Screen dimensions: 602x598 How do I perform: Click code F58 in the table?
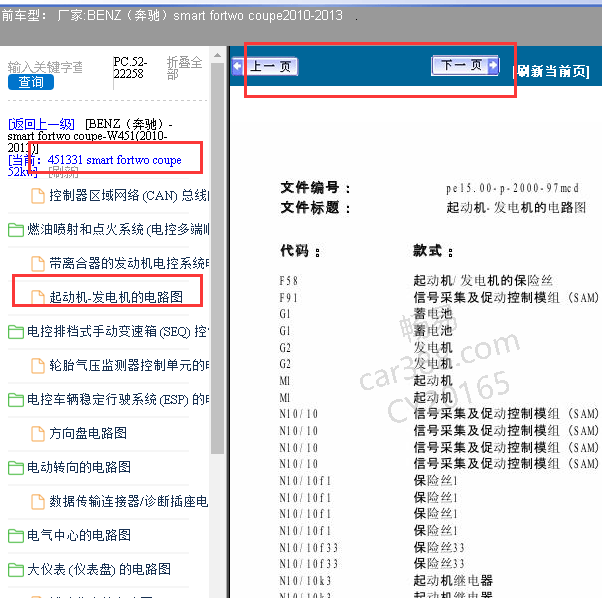coord(288,281)
